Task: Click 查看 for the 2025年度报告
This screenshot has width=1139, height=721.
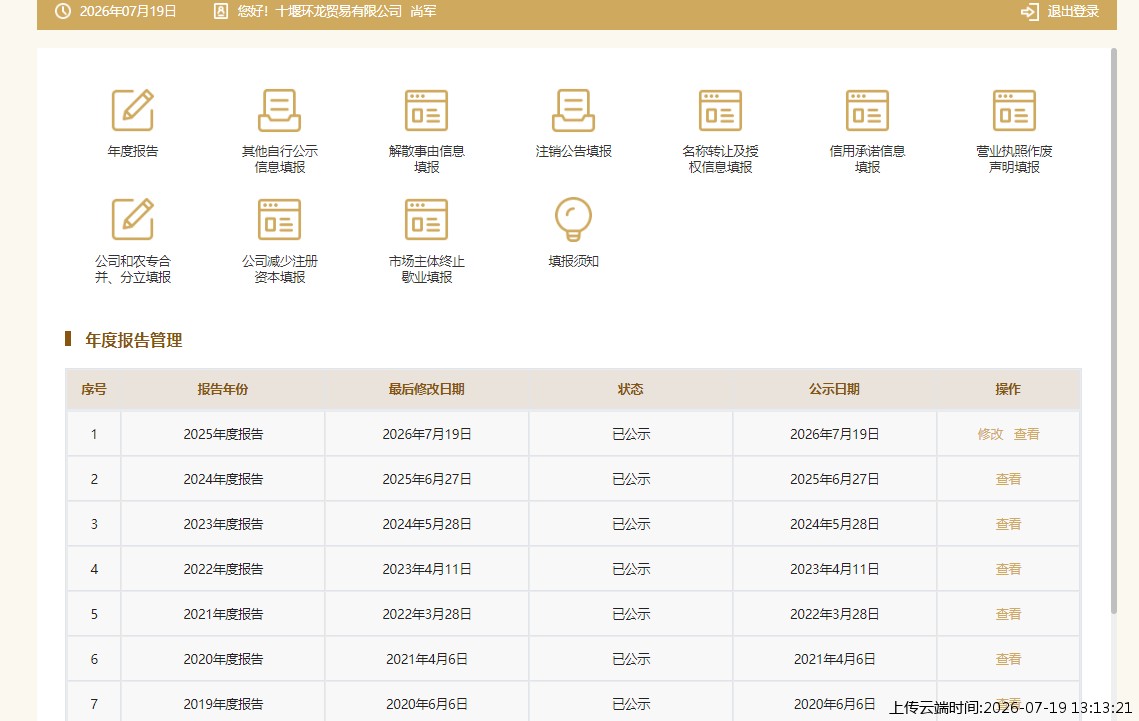Action: [x=1026, y=434]
